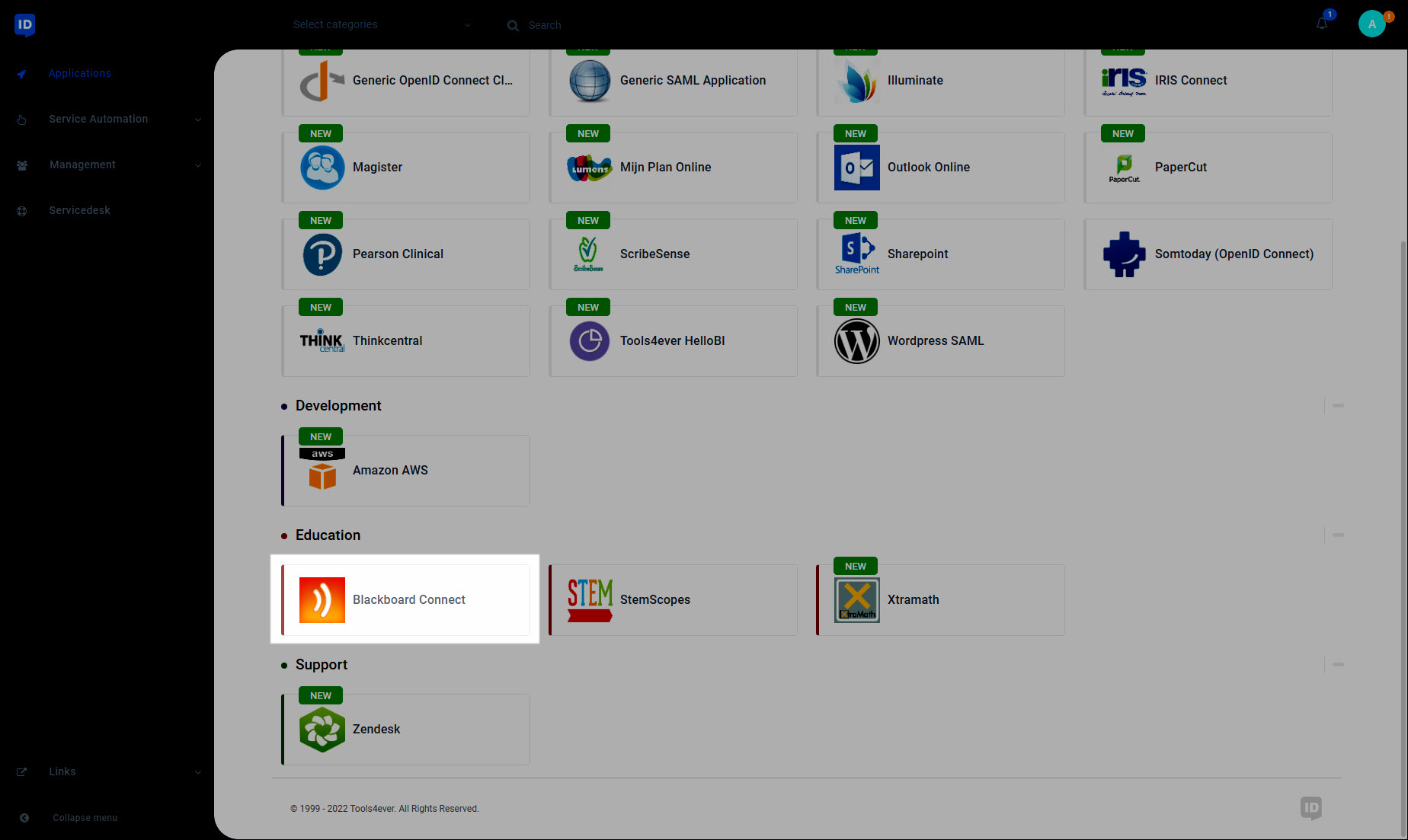Click the Outlook Online icon

[x=857, y=168]
